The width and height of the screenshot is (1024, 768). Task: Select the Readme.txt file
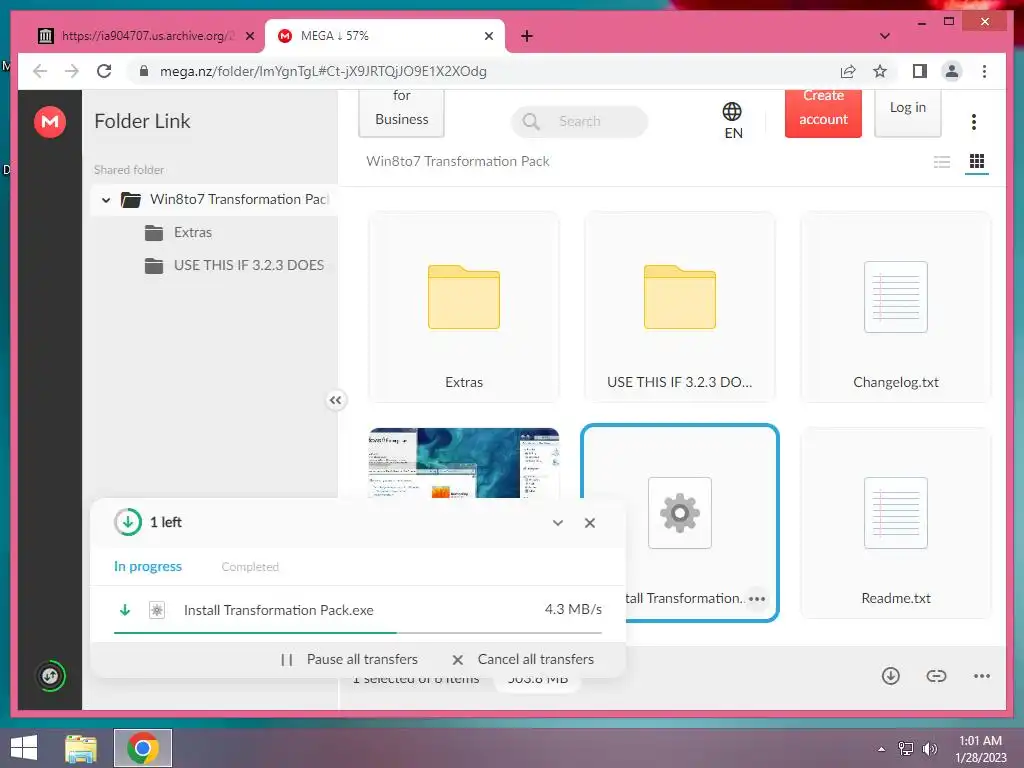[896, 522]
